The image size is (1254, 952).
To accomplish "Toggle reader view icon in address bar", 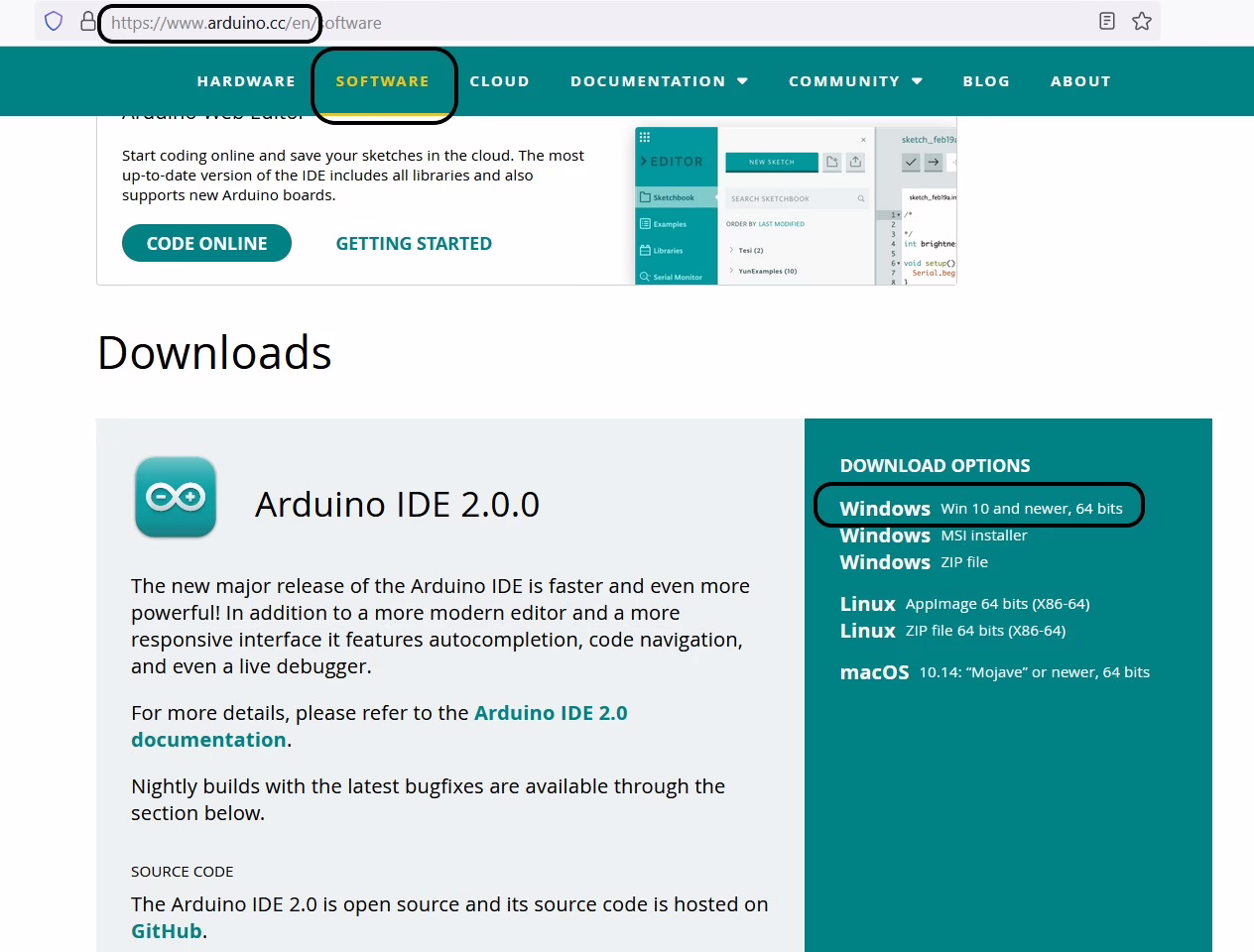I will 1107,21.
